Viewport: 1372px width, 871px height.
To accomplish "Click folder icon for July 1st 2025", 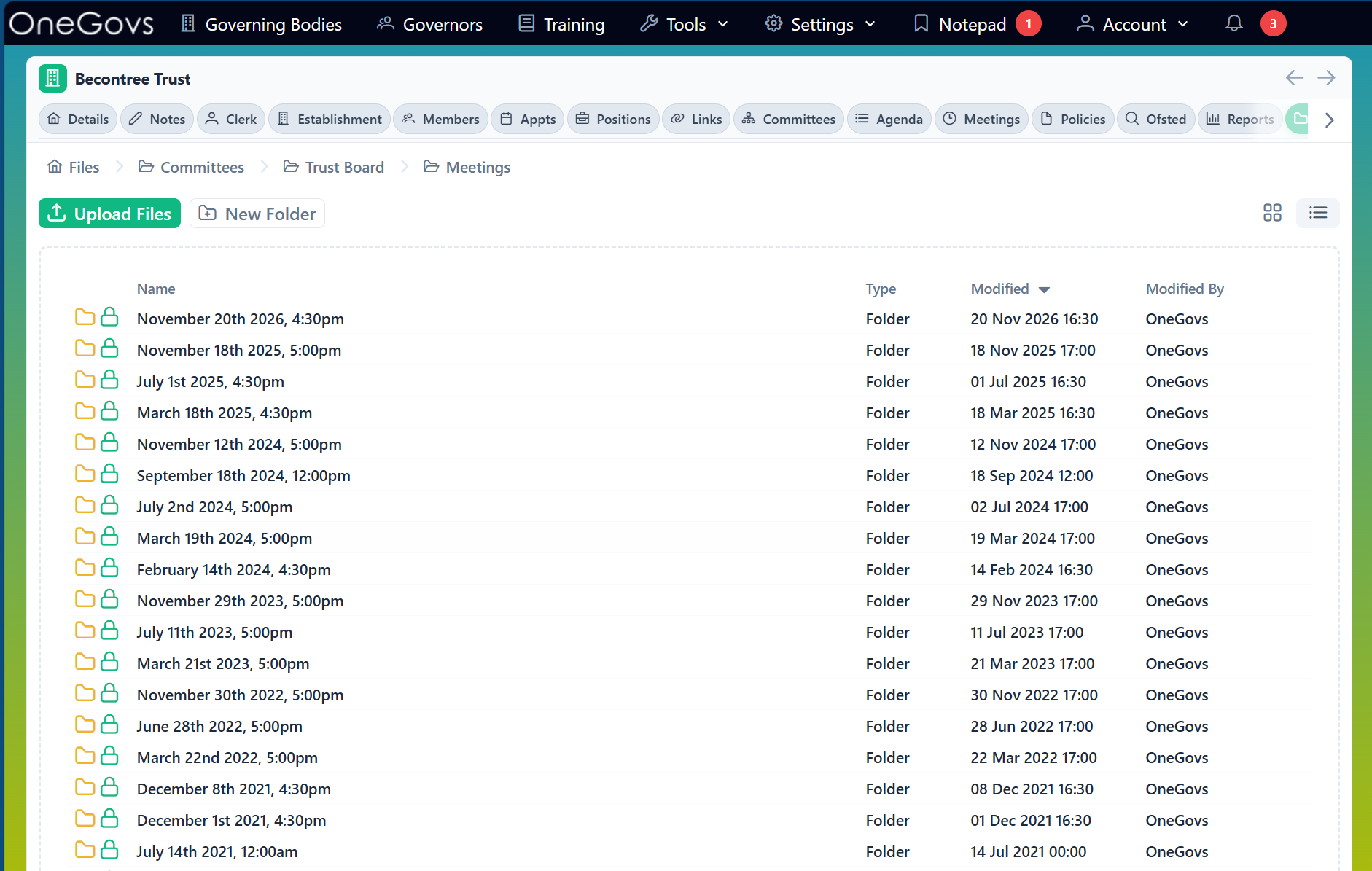I will click(85, 380).
